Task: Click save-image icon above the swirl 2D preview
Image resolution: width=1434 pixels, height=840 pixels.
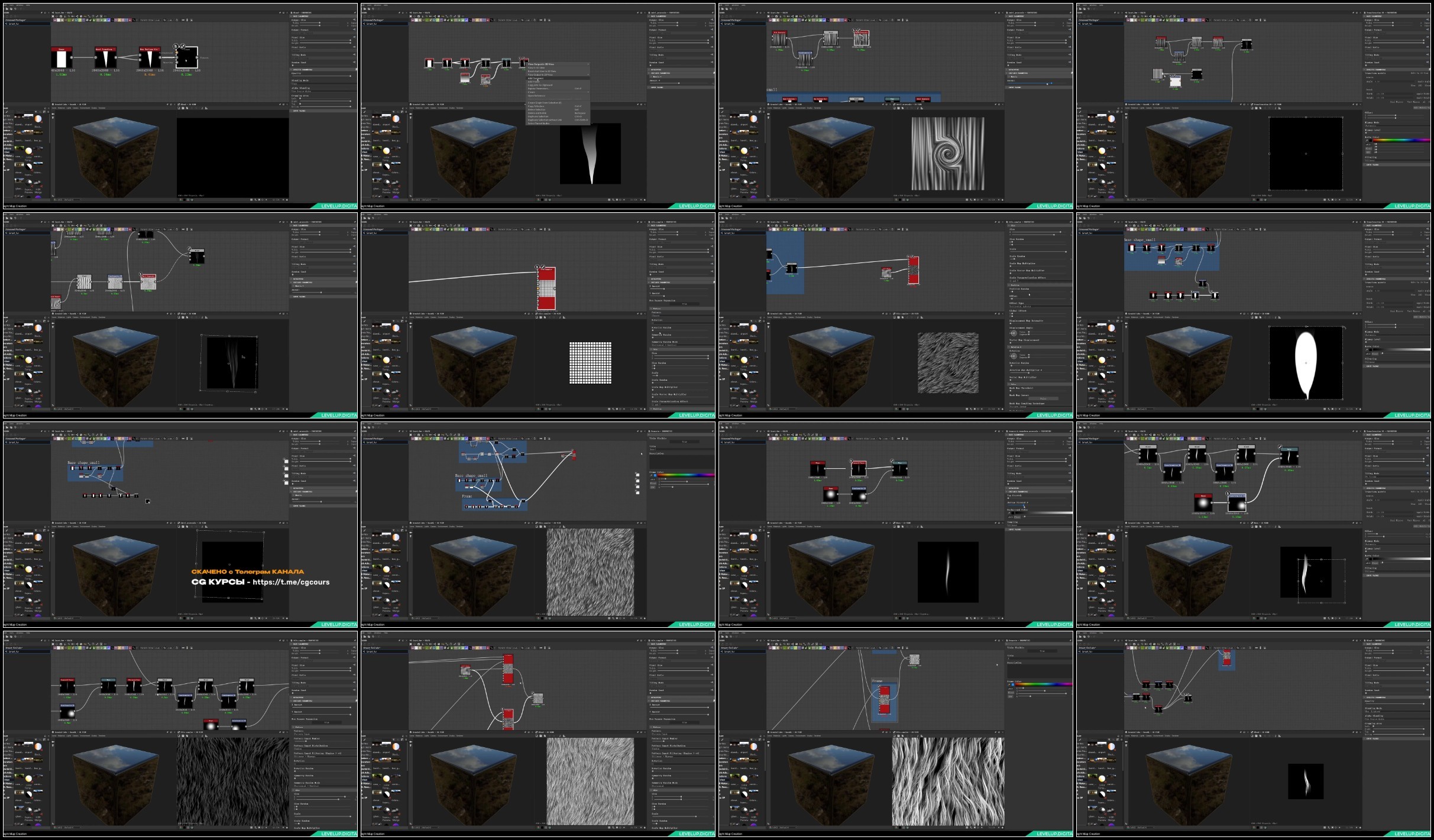Action: (898, 108)
